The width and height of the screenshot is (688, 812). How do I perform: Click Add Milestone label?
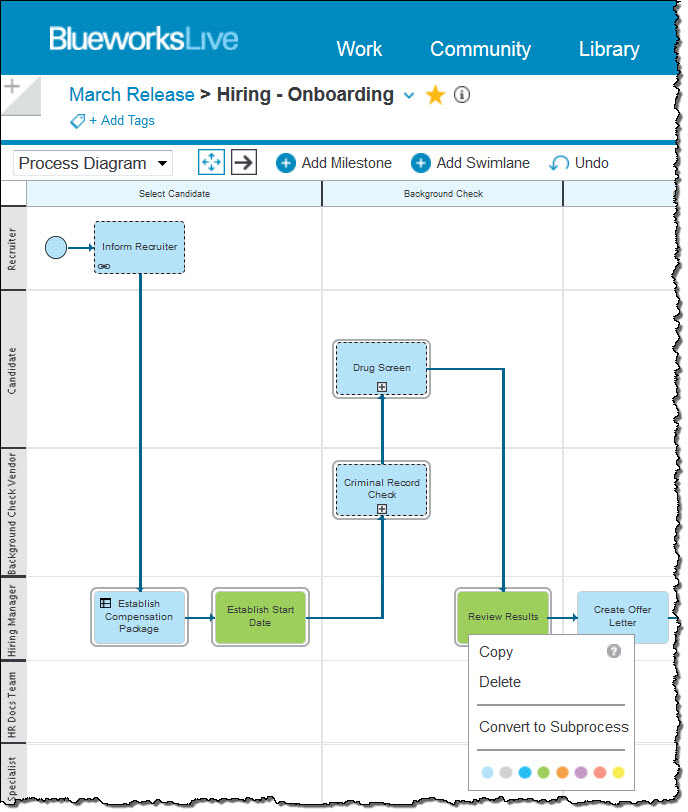(346, 163)
